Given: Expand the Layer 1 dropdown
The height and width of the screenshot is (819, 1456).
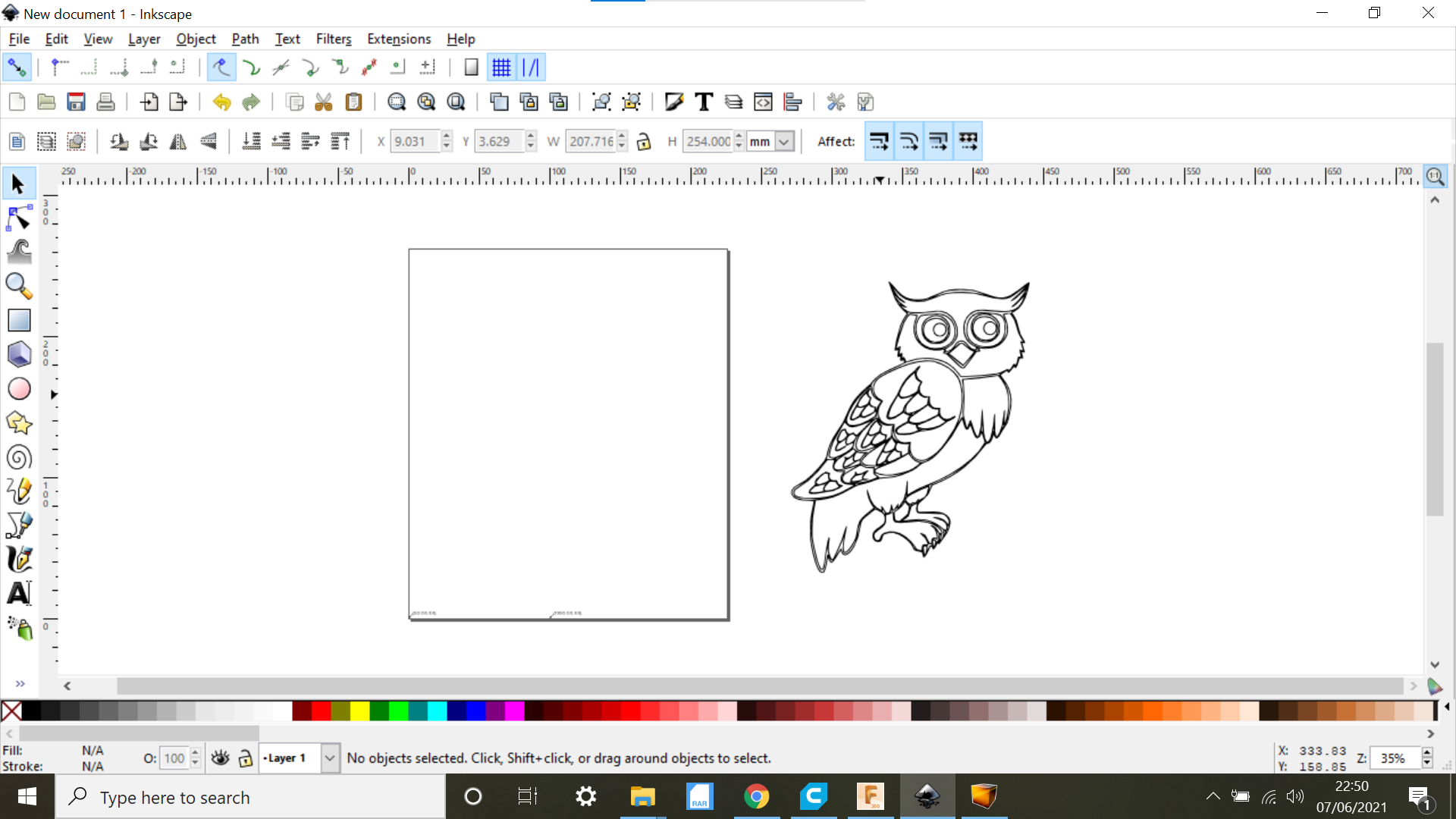Looking at the screenshot, I should [329, 758].
